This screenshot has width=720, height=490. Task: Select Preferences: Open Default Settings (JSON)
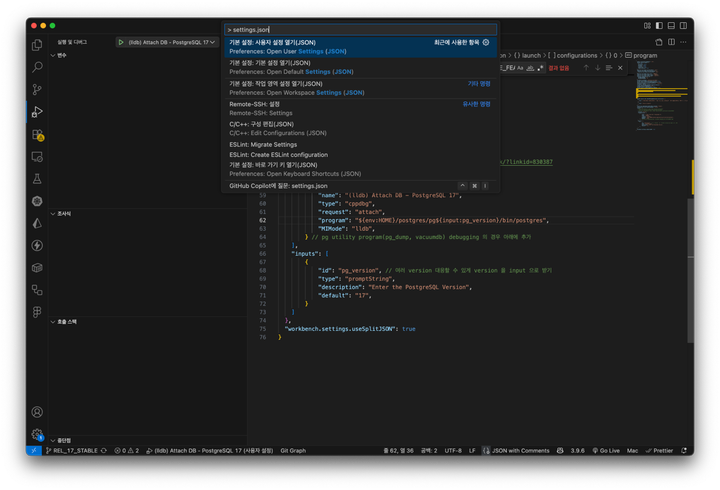[360, 68]
